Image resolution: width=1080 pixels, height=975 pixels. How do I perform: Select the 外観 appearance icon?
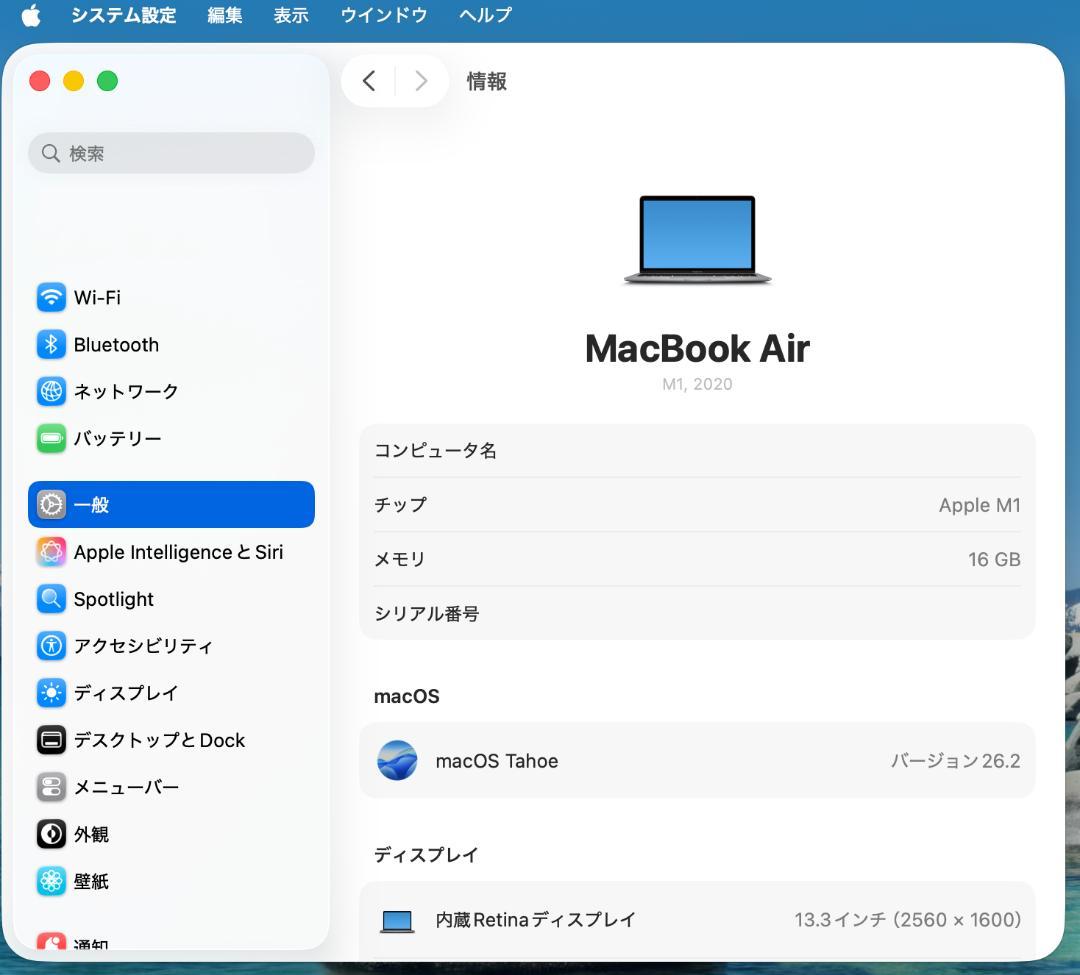51,834
